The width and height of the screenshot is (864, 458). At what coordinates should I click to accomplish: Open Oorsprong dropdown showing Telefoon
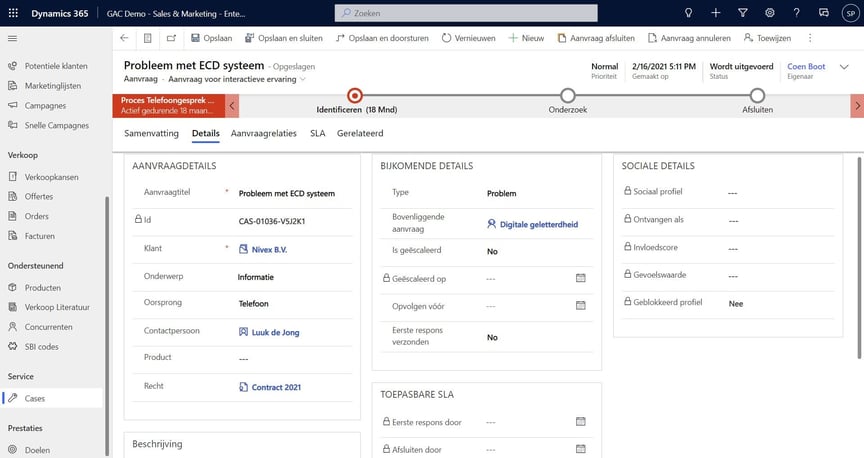(253, 304)
